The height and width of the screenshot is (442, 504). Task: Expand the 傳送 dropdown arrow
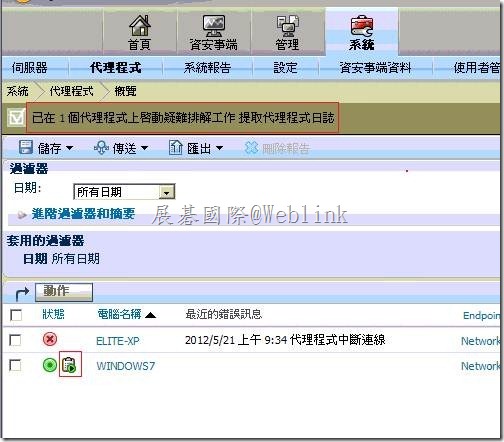tap(144, 148)
